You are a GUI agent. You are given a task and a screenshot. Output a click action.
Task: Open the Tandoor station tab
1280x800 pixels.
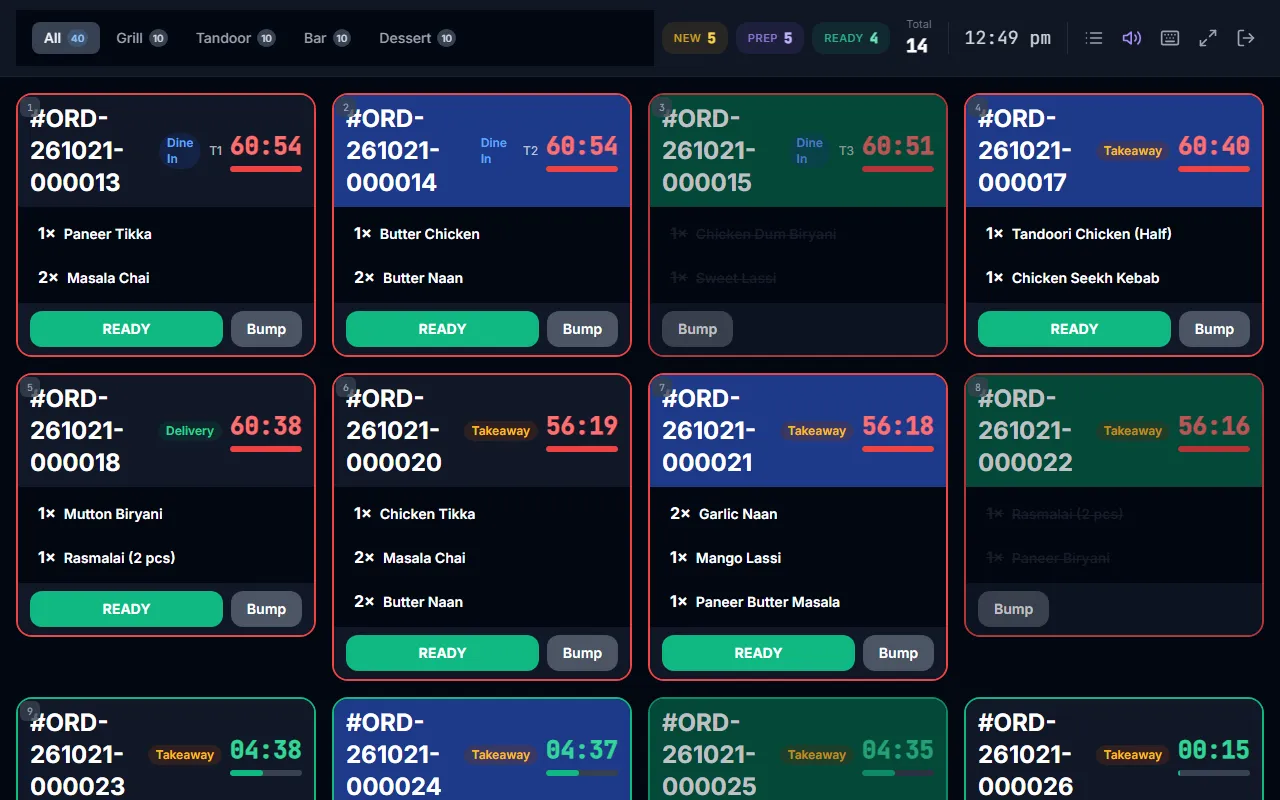235,38
